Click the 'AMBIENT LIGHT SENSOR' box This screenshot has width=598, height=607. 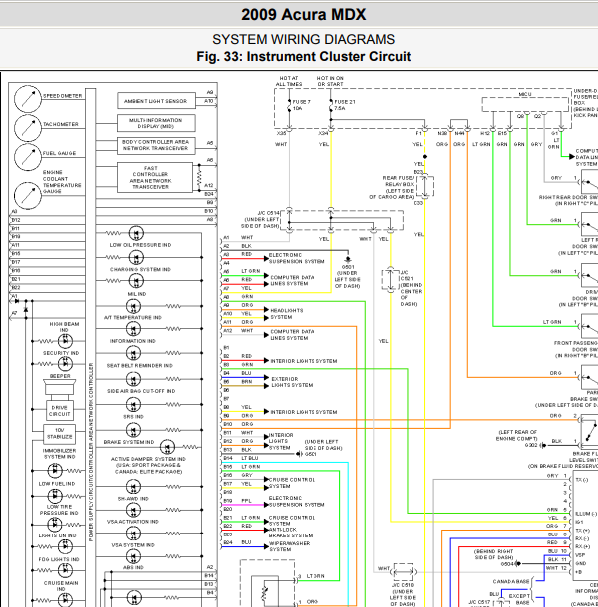coord(156,101)
